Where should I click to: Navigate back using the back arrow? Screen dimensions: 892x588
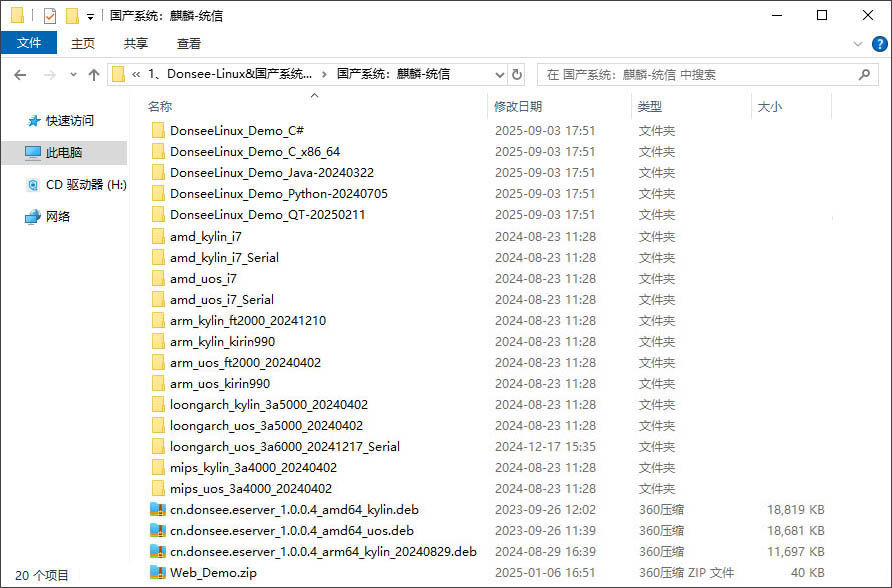[20, 74]
